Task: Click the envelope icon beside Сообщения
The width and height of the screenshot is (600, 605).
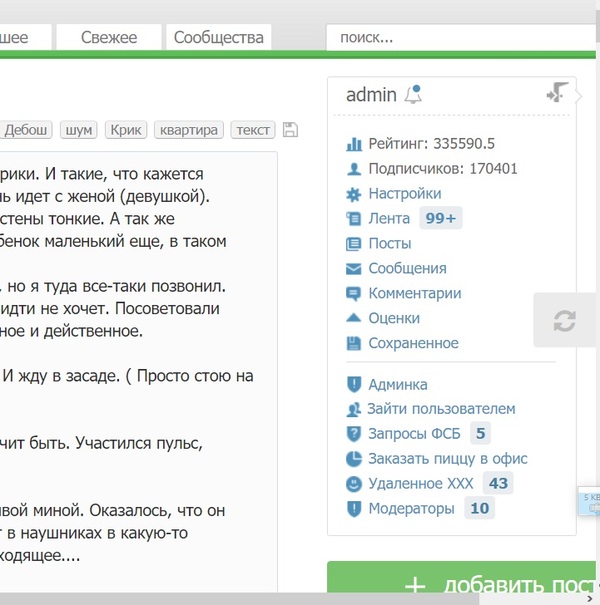Action: click(x=353, y=269)
